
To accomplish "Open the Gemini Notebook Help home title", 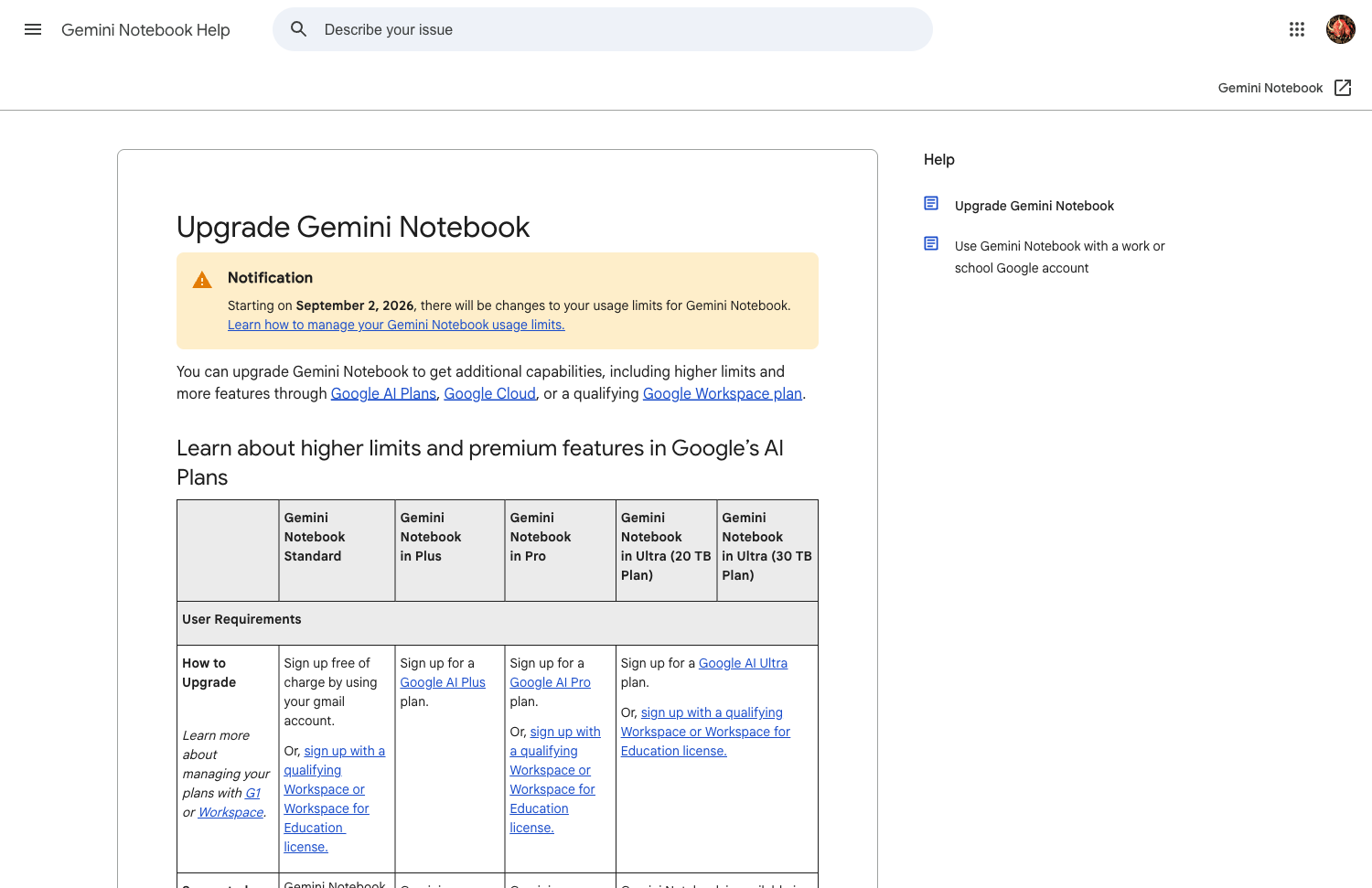I will 145,30.
